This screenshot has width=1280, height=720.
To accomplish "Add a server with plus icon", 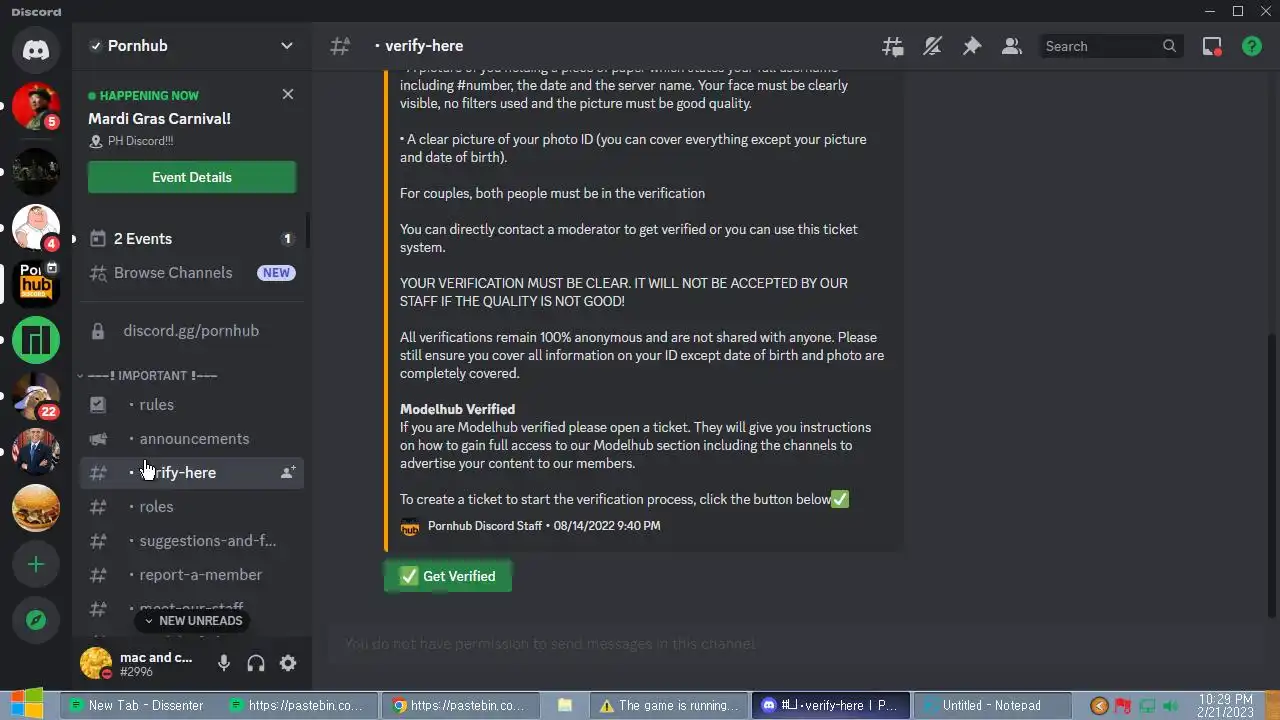I will coord(36,564).
